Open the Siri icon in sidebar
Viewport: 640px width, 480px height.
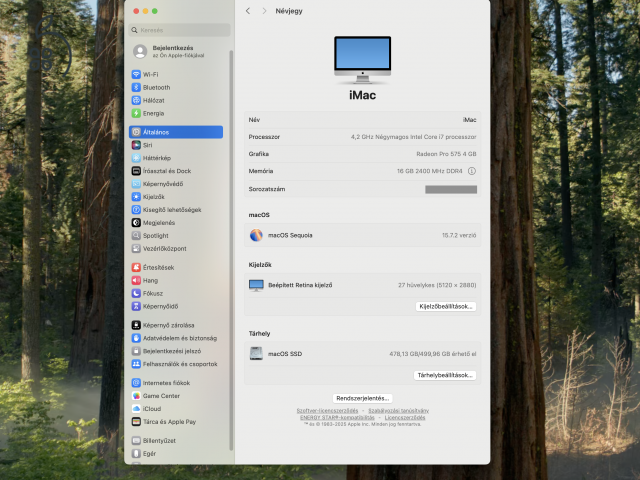pyautogui.click(x=136, y=145)
